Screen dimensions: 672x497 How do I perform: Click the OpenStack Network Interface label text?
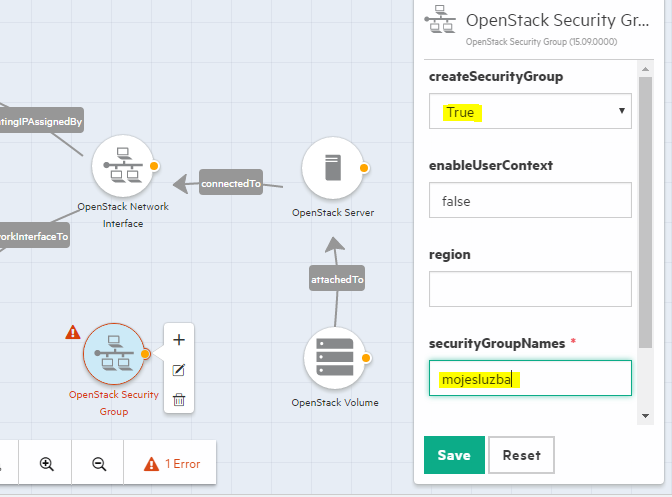point(123,215)
